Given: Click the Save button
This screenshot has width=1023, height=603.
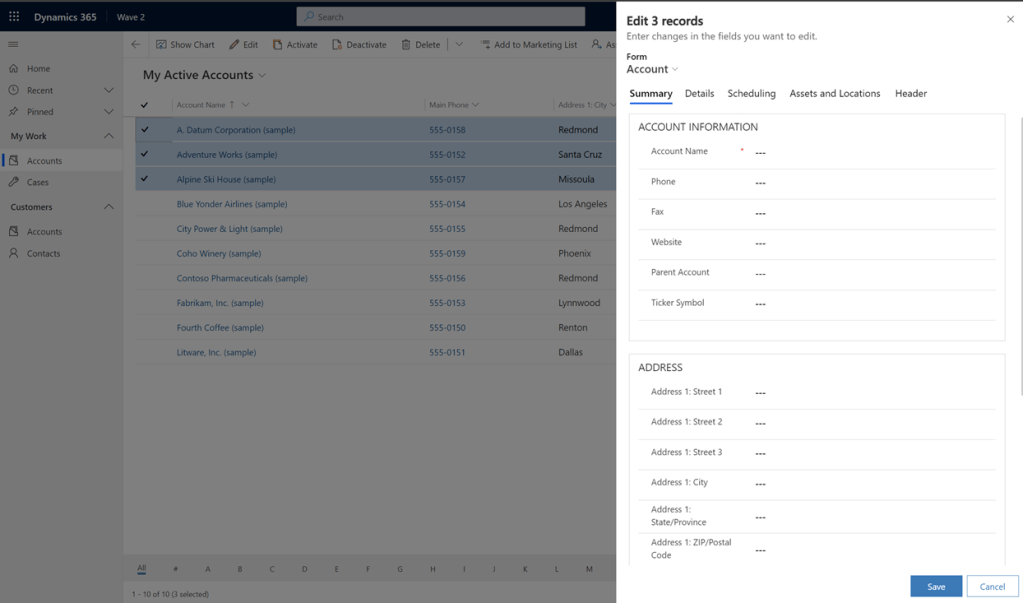Looking at the screenshot, I should 935,586.
